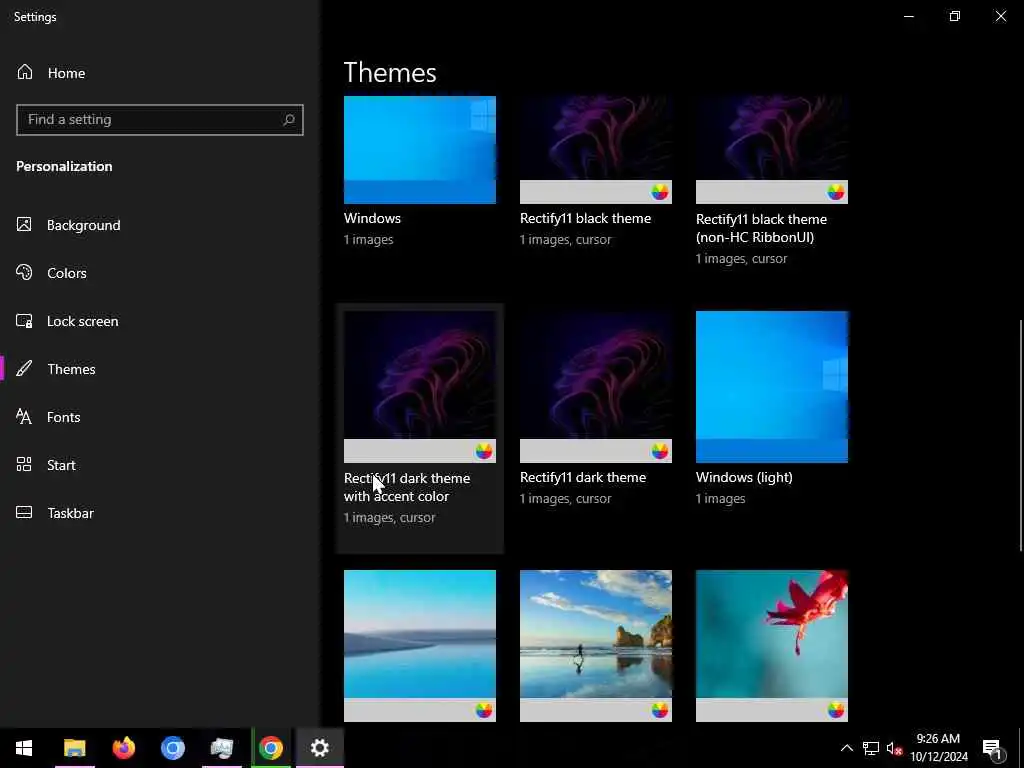Launch File Explorer from taskbar

74,748
